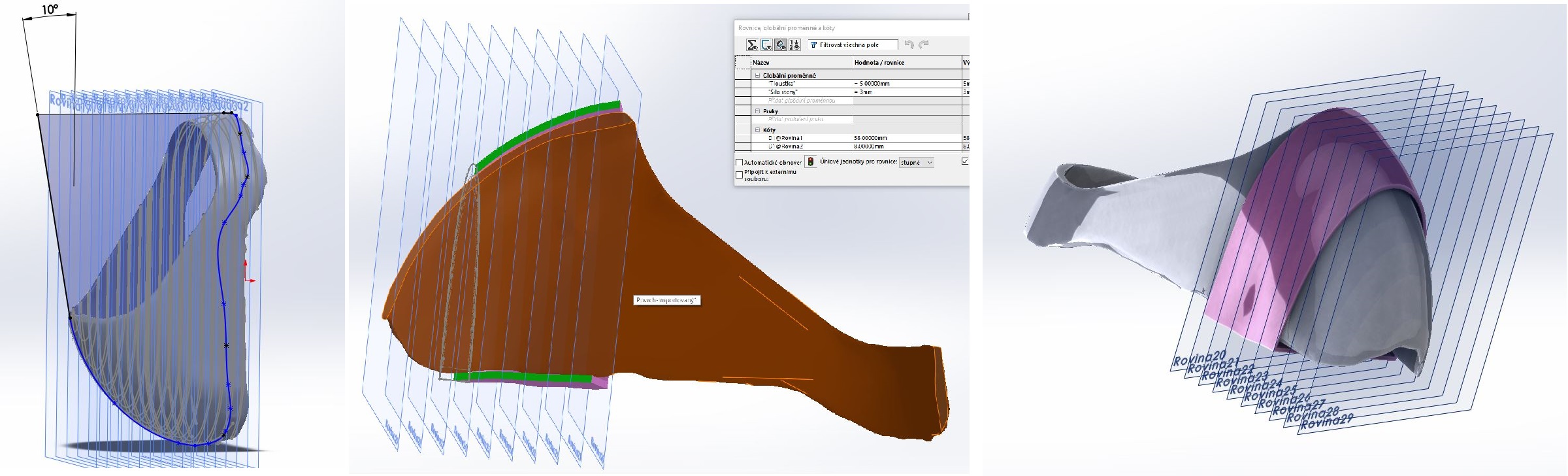The height and width of the screenshot is (476, 1568).
Task: Enable the Automatické obnovení checkbox
Action: click(x=740, y=162)
